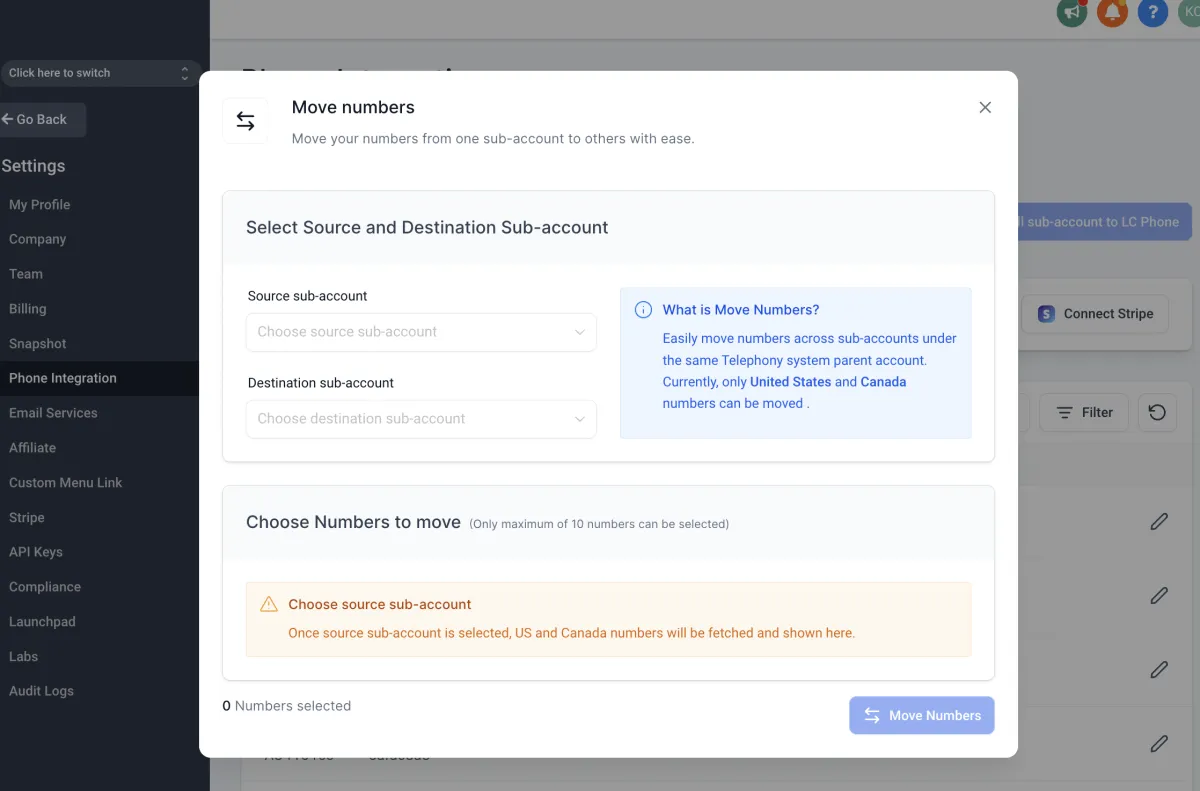Click the topmost pencil edit icon
This screenshot has height=791, width=1200.
tap(1159, 521)
